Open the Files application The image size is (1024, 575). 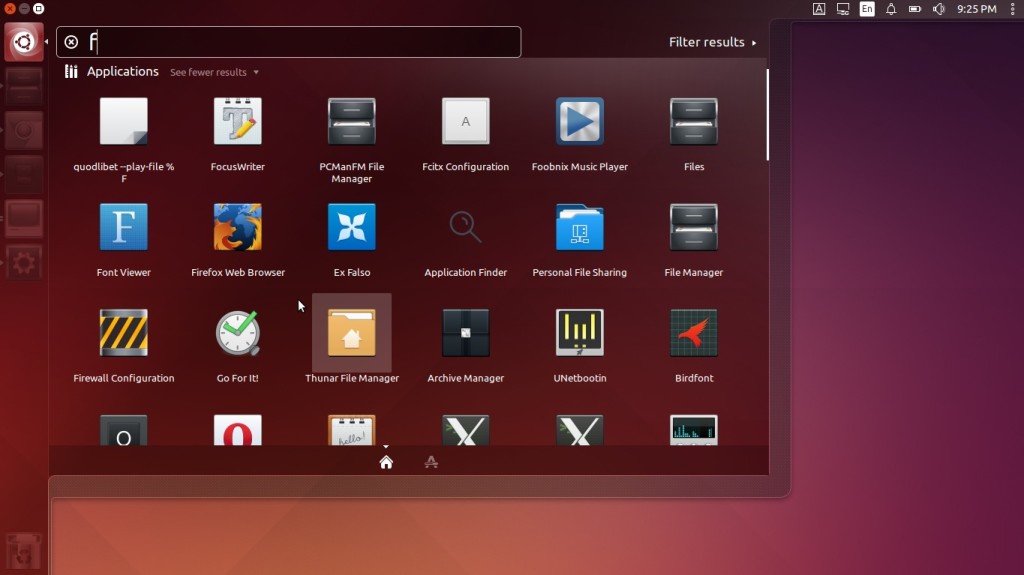(x=694, y=122)
